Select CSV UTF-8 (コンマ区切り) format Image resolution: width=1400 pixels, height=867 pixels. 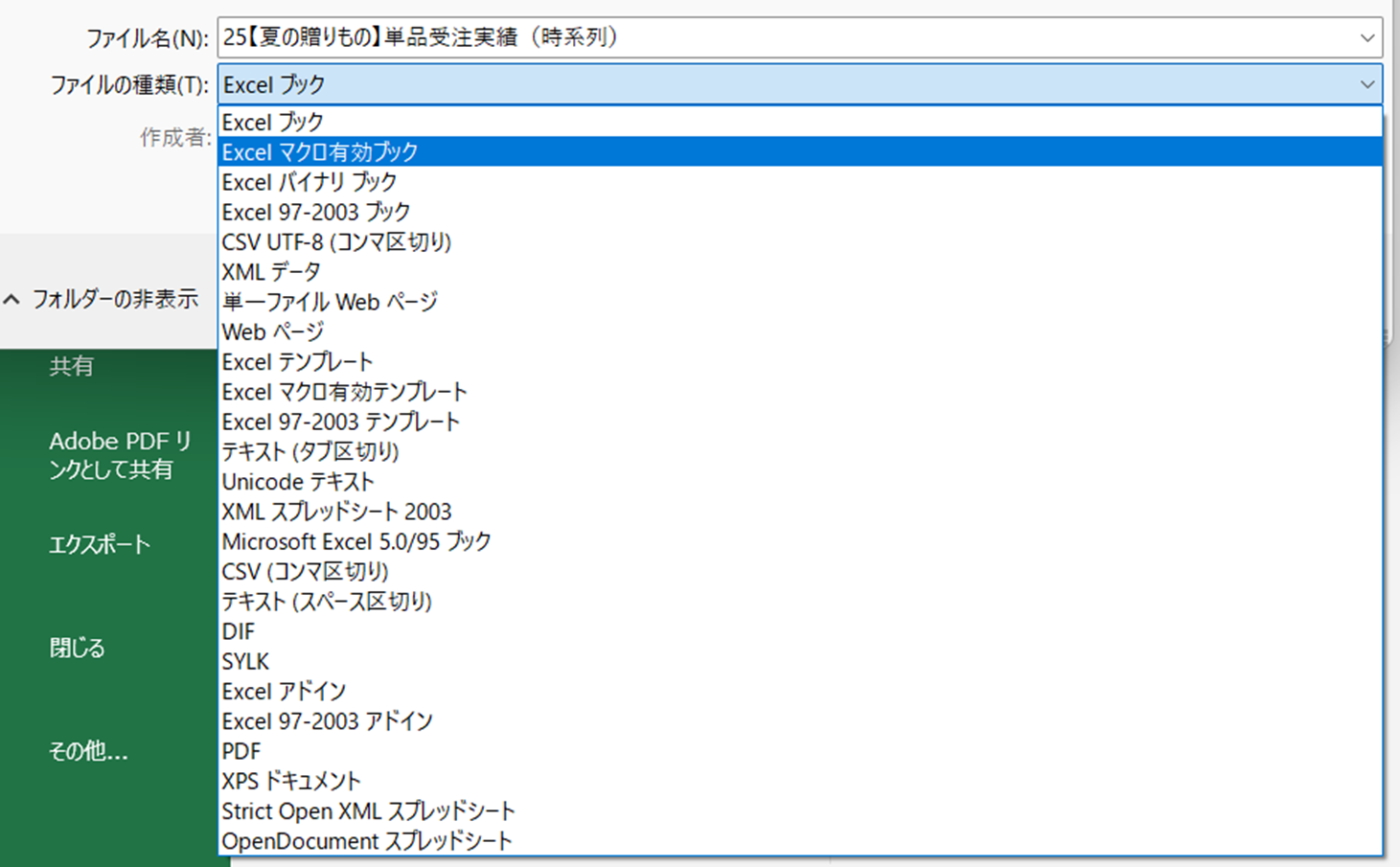(800, 241)
